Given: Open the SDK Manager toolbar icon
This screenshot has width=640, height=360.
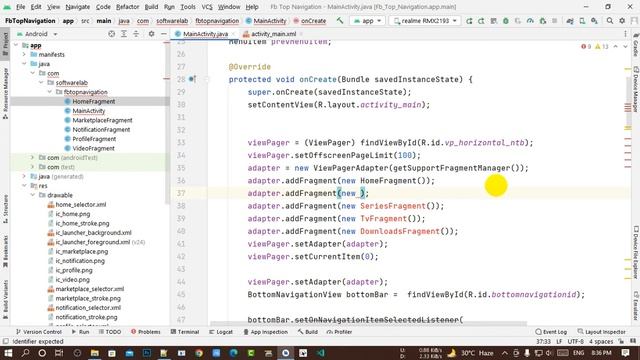Looking at the screenshot, I should pyautogui.click(x=594, y=21).
